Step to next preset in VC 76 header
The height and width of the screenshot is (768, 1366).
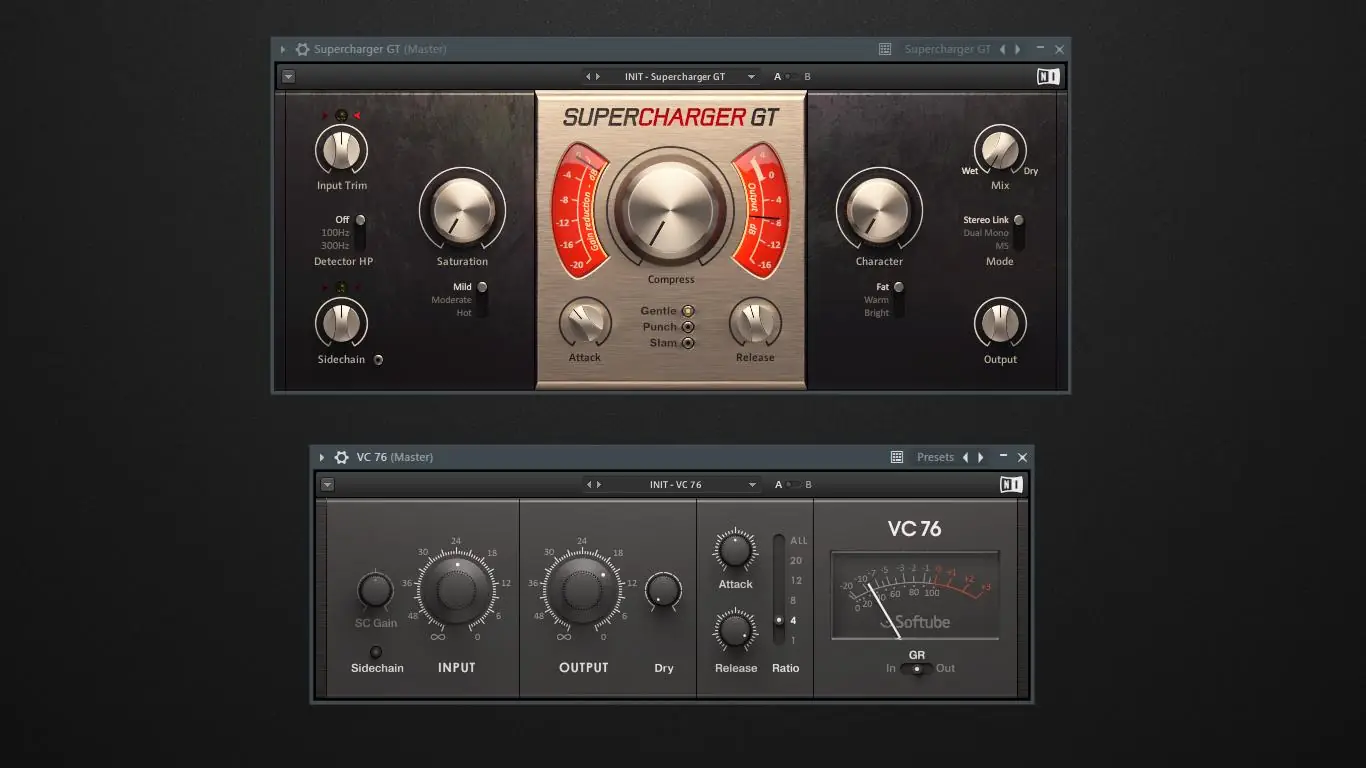[x=598, y=485]
